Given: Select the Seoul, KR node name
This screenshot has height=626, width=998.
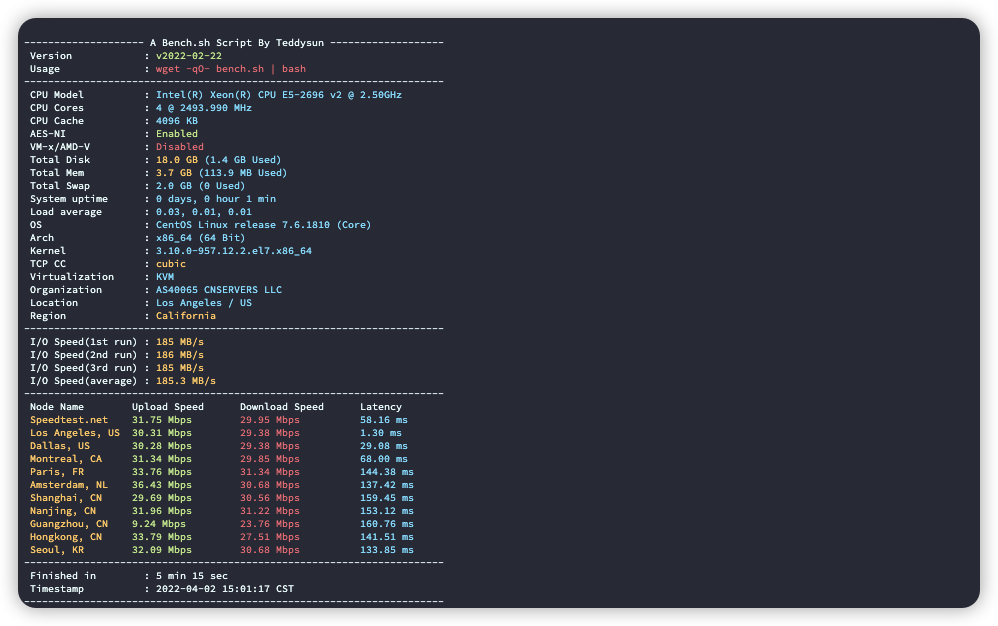Looking at the screenshot, I should [x=60, y=550].
